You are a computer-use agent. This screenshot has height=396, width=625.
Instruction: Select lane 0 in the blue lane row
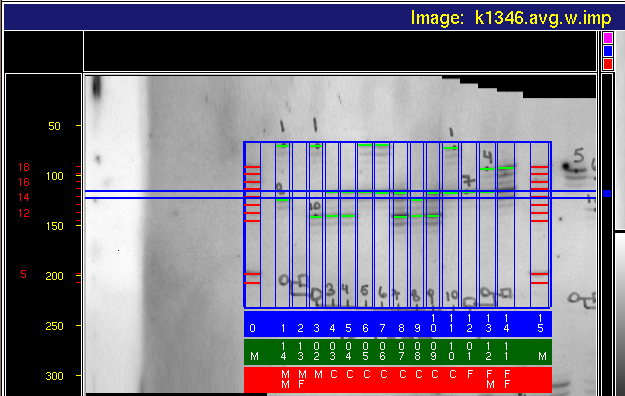(x=252, y=328)
